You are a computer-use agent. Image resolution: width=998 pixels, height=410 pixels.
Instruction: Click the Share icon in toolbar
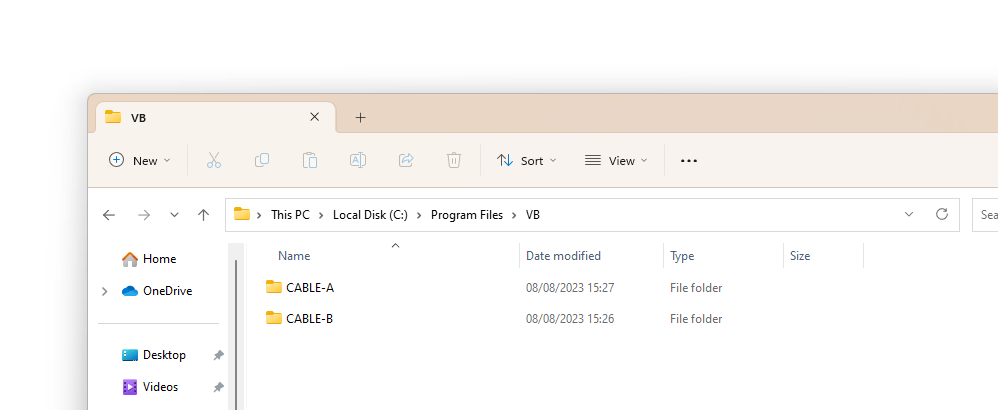pos(406,160)
